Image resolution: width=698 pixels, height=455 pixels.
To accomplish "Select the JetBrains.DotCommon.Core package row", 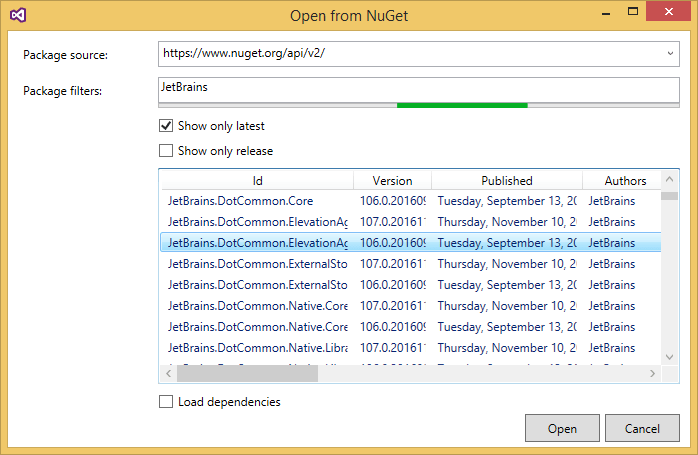I will pos(258,200).
